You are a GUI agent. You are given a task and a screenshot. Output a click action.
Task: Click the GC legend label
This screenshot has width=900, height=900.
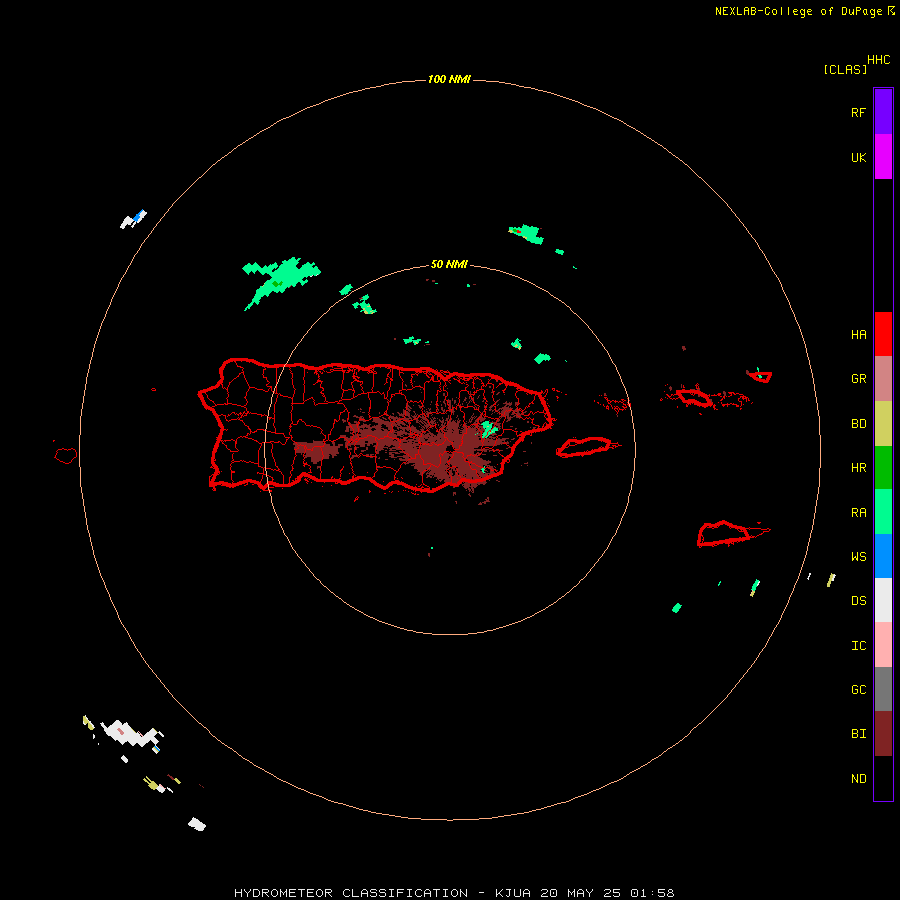tap(858, 690)
